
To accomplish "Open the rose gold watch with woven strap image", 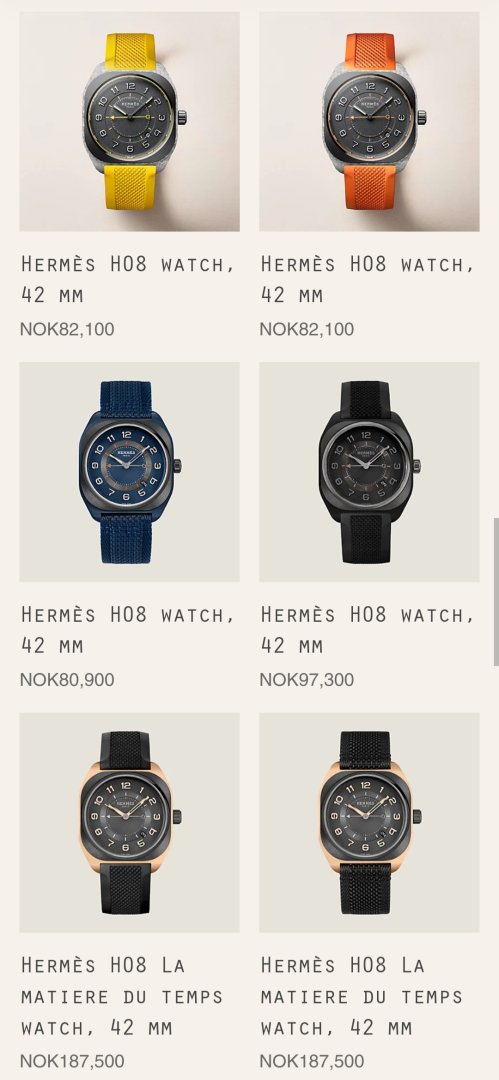I will (x=369, y=822).
